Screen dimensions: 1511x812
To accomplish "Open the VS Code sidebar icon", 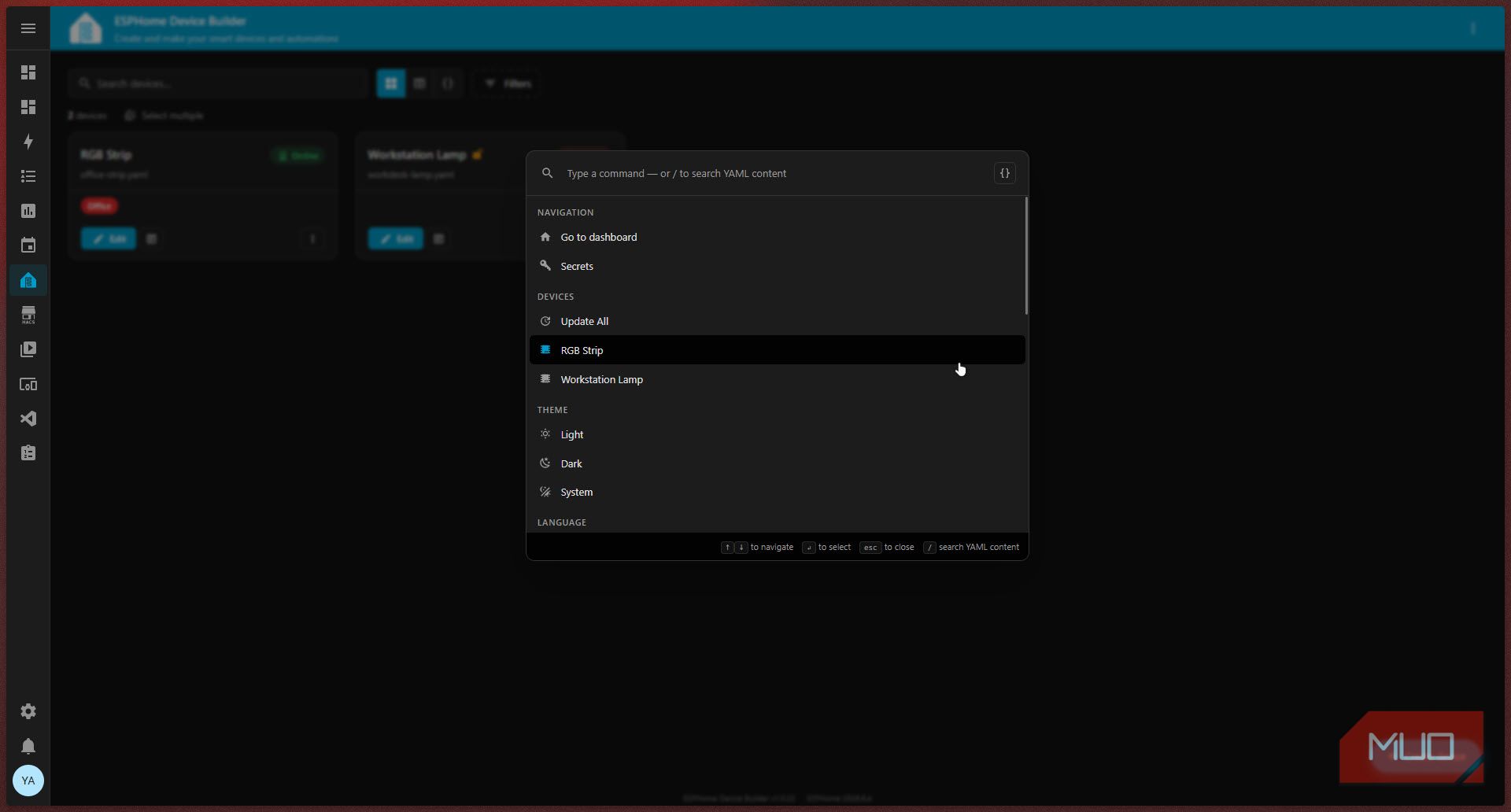I will (28, 419).
